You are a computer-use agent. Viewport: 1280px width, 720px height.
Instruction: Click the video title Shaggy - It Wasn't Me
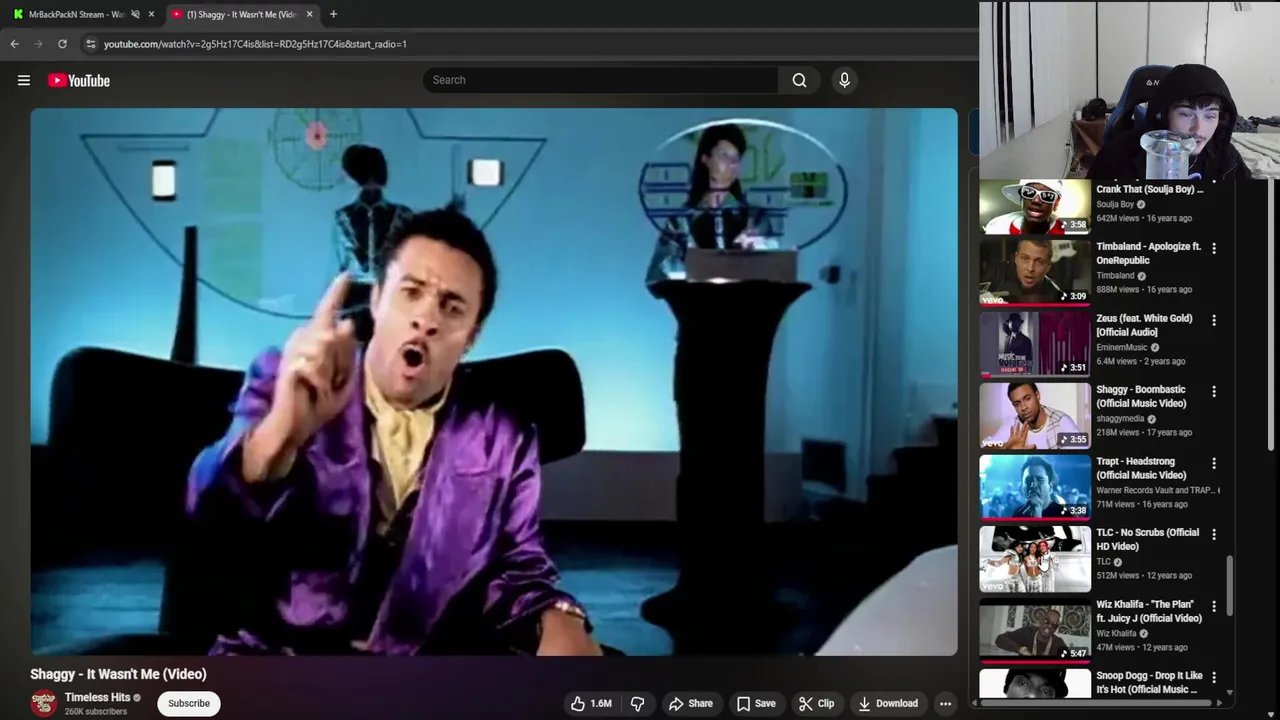click(x=118, y=674)
